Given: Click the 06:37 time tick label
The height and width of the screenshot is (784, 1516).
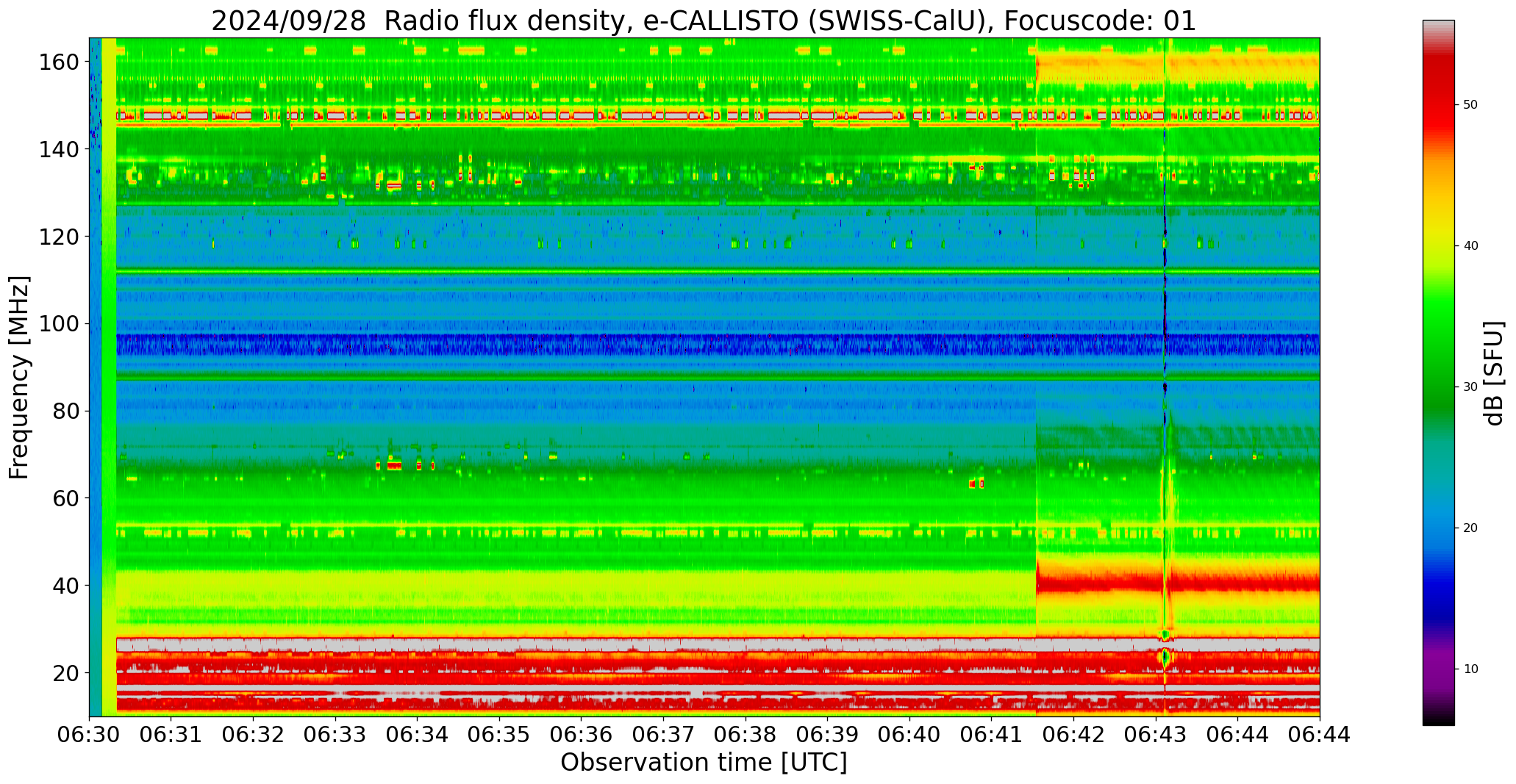Looking at the screenshot, I should point(664,734).
